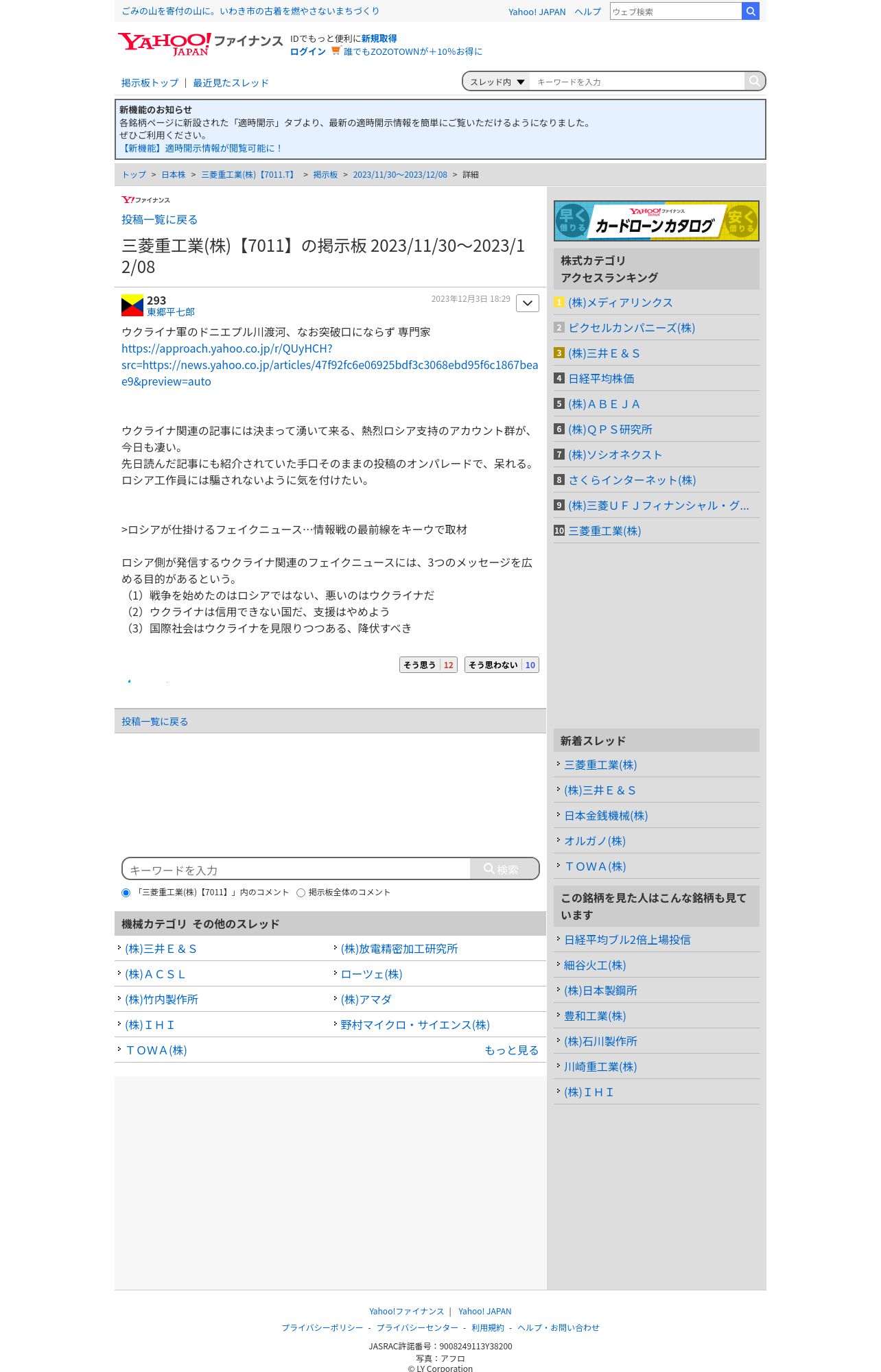
Task: Click breadcrumb date range 2023/11/30〜2023/12/08
Action: [400, 175]
